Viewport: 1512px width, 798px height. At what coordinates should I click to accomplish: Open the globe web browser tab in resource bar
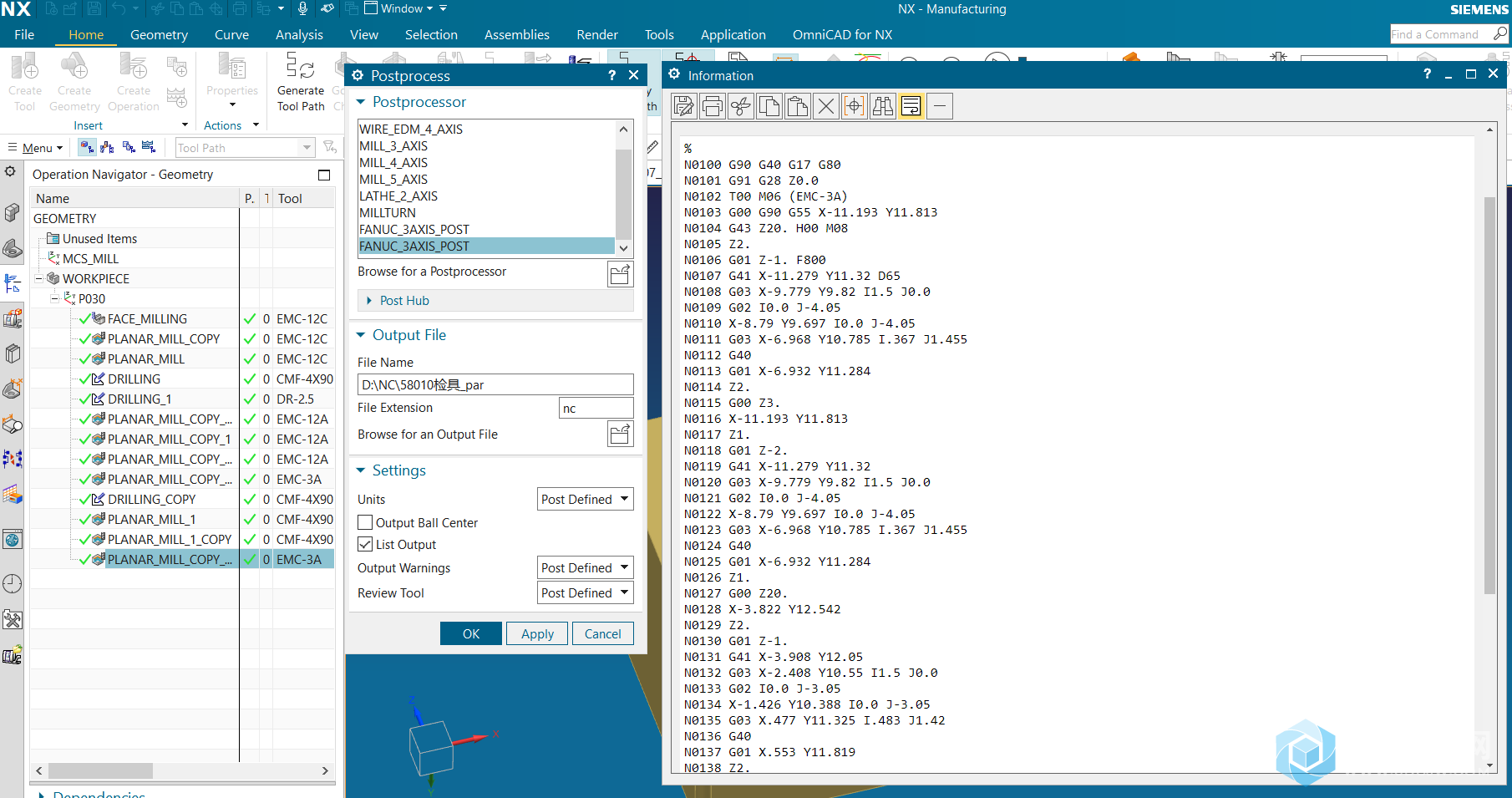tap(13, 540)
